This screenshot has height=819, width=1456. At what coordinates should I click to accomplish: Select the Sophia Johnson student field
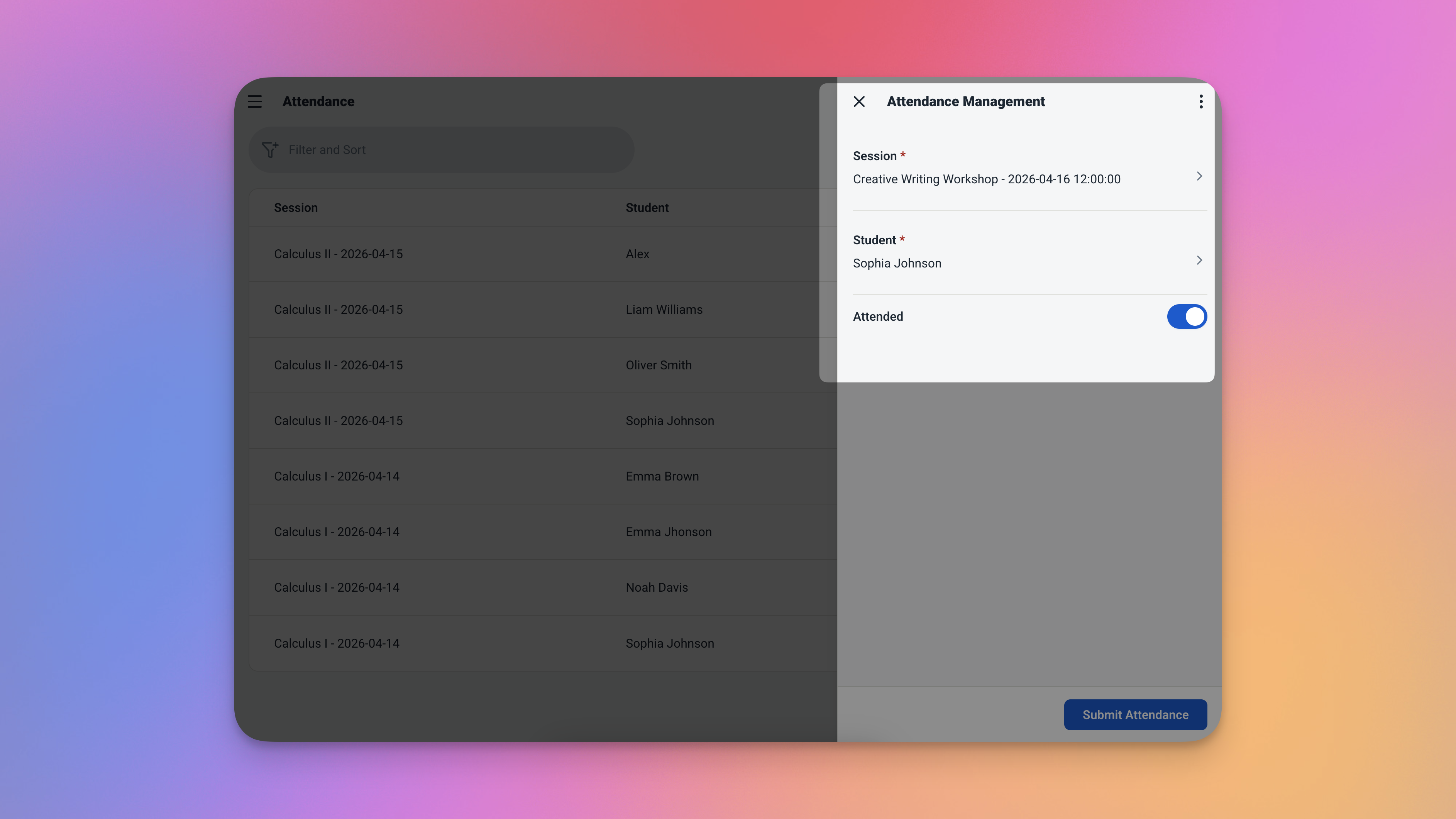[897, 263]
